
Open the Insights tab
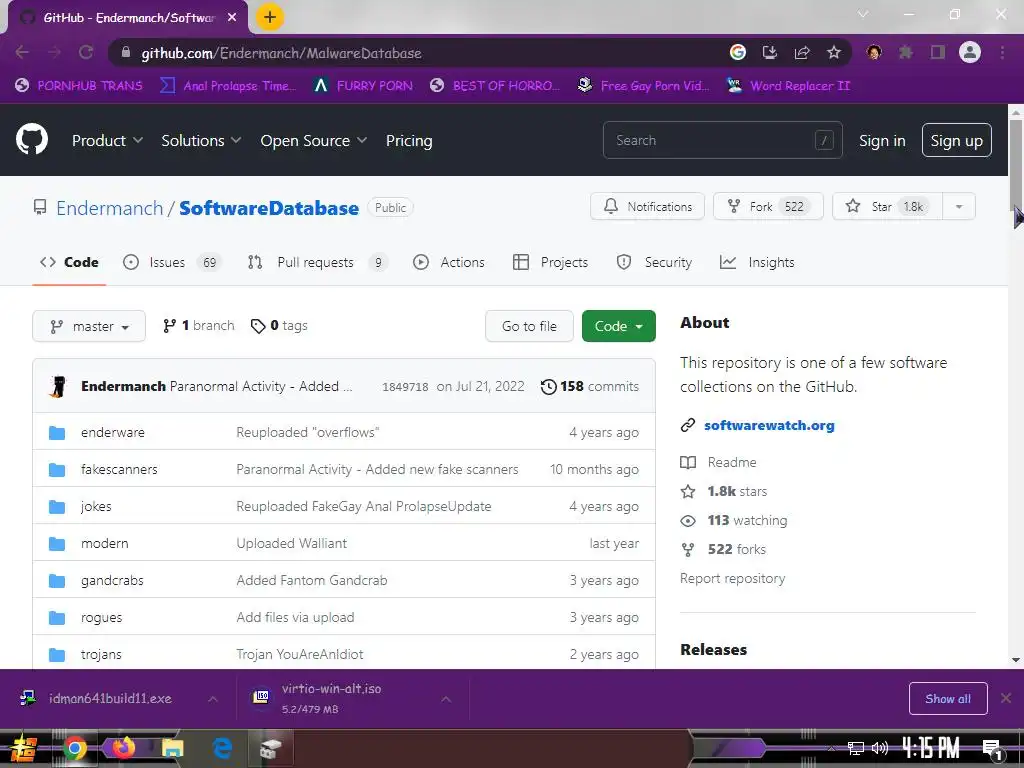point(757,262)
